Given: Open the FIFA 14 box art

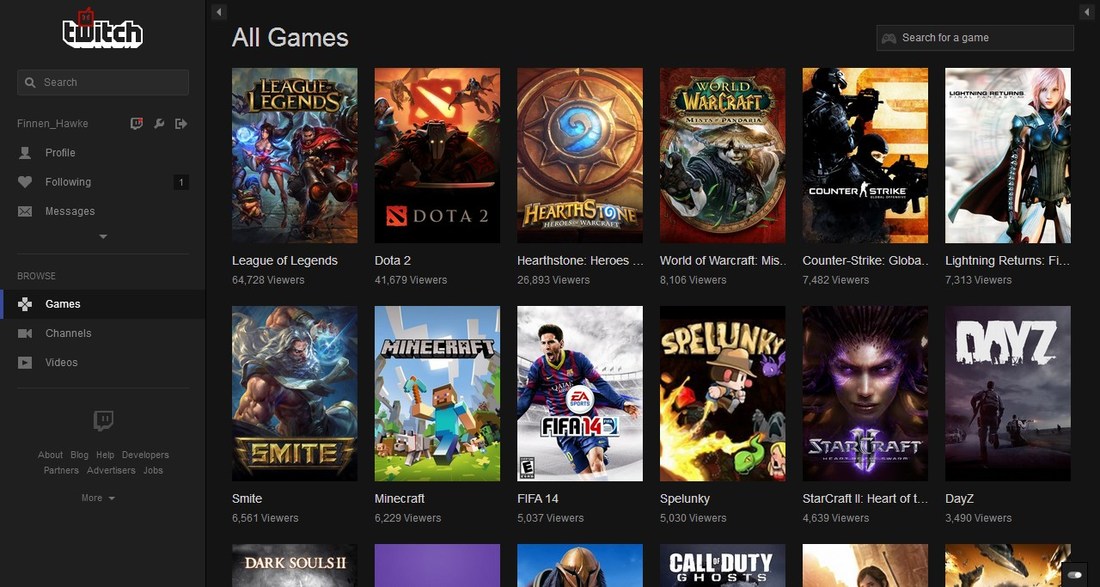Looking at the screenshot, I should (580, 393).
